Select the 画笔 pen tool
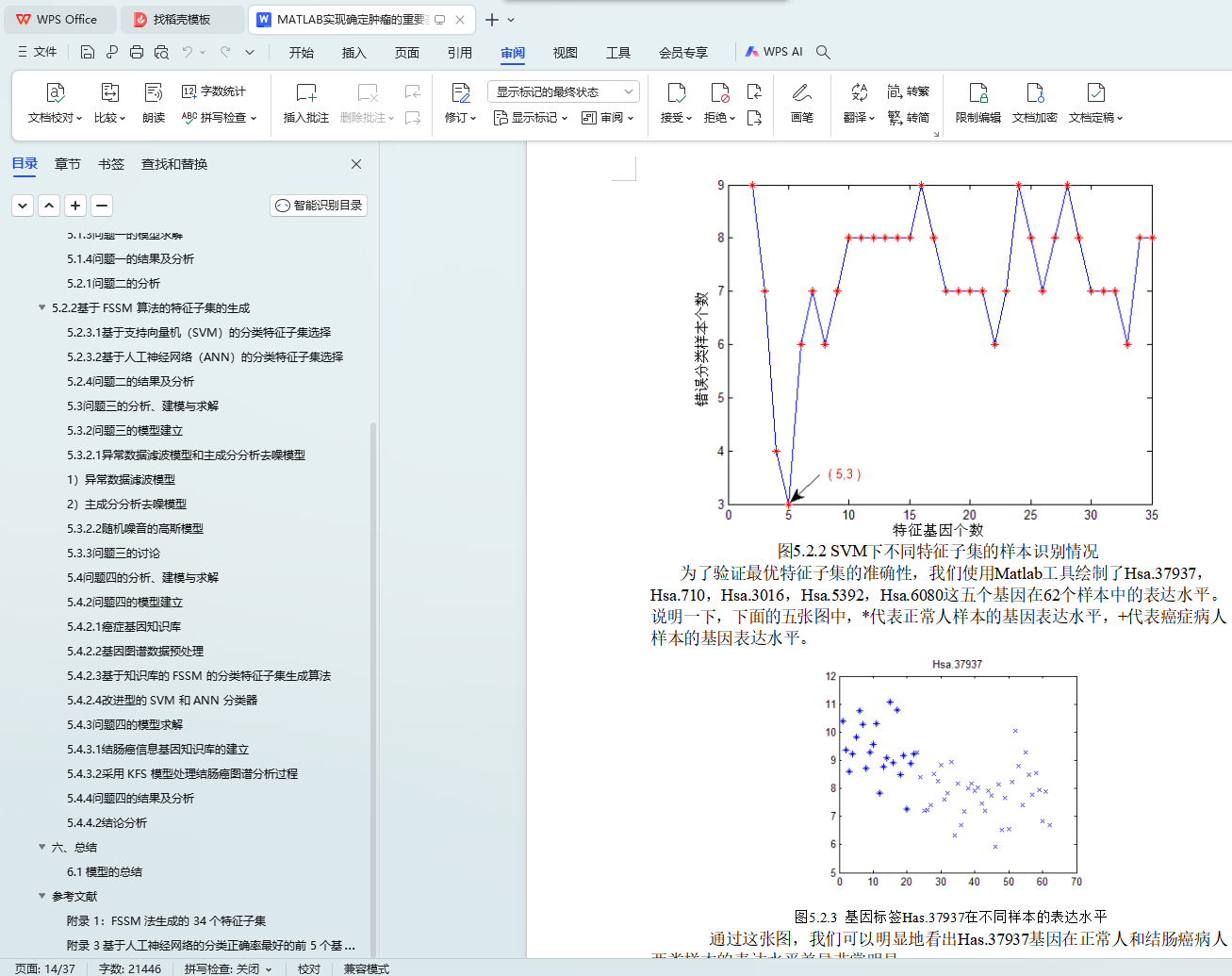Viewport: 1232px width, 976px height. [x=802, y=103]
